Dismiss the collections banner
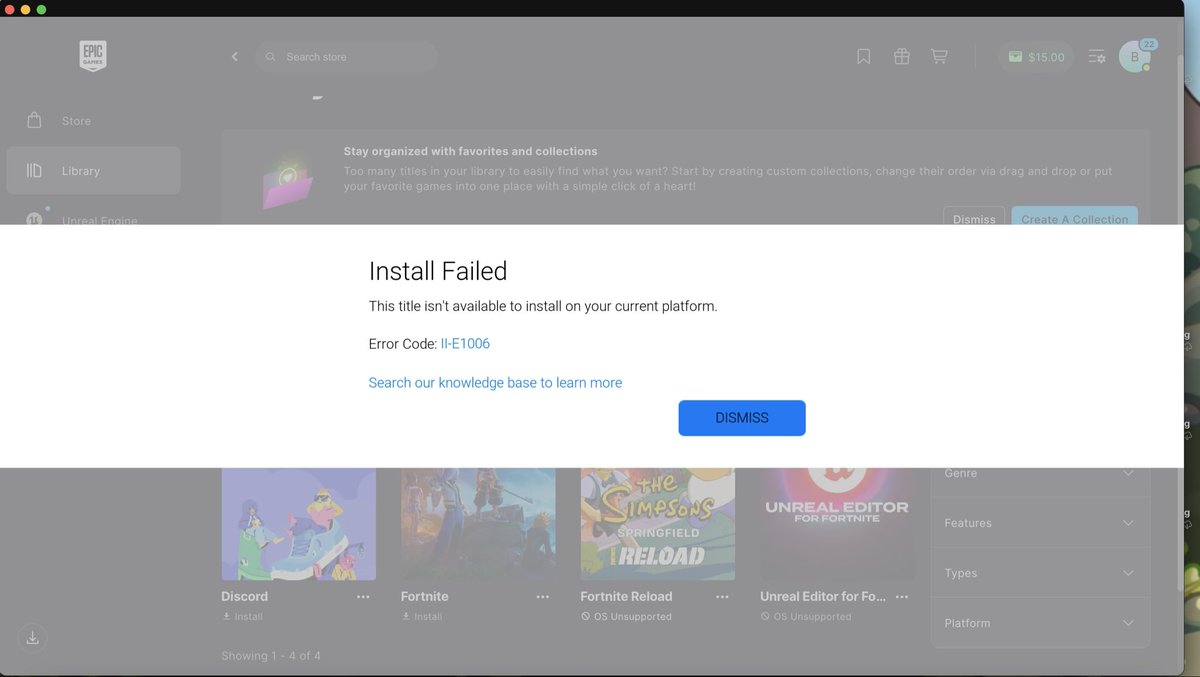This screenshot has height=677, width=1200. click(x=974, y=218)
